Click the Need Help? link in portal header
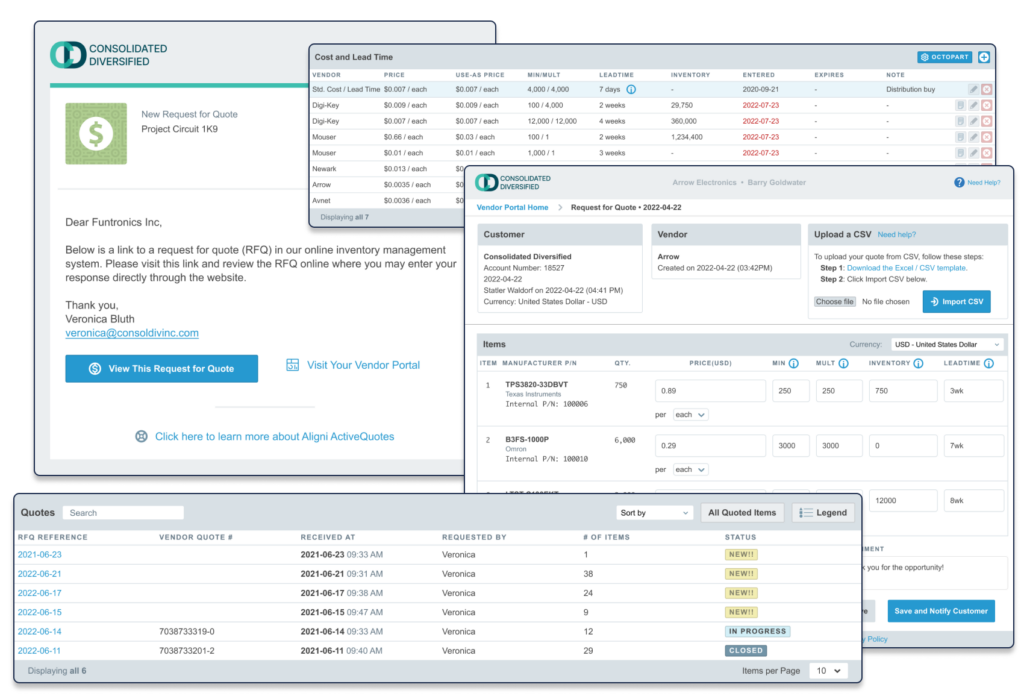Image resolution: width=1024 pixels, height=699 pixels. [984, 182]
